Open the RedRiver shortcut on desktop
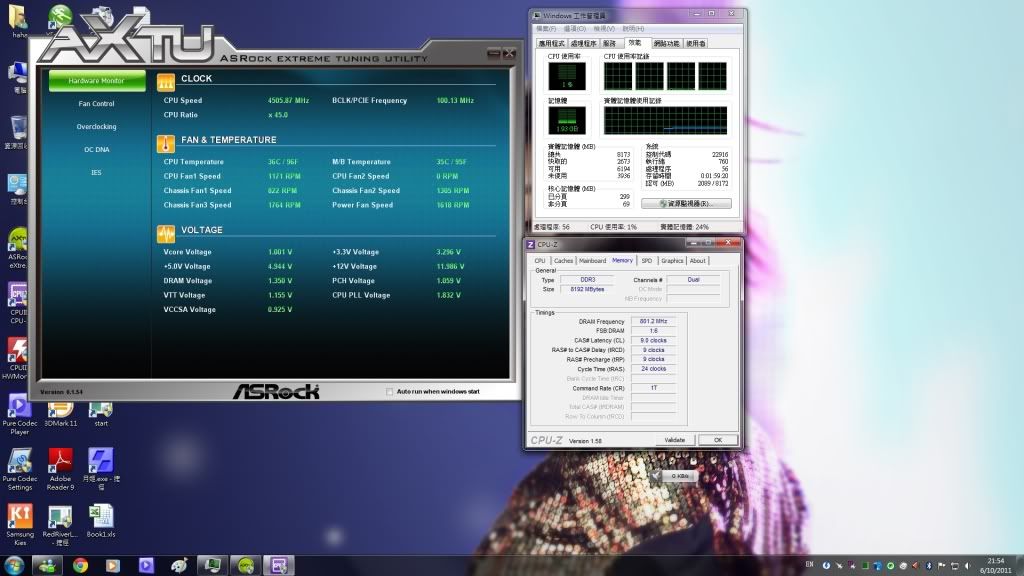Image resolution: width=1024 pixels, height=576 pixels. (x=60, y=526)
